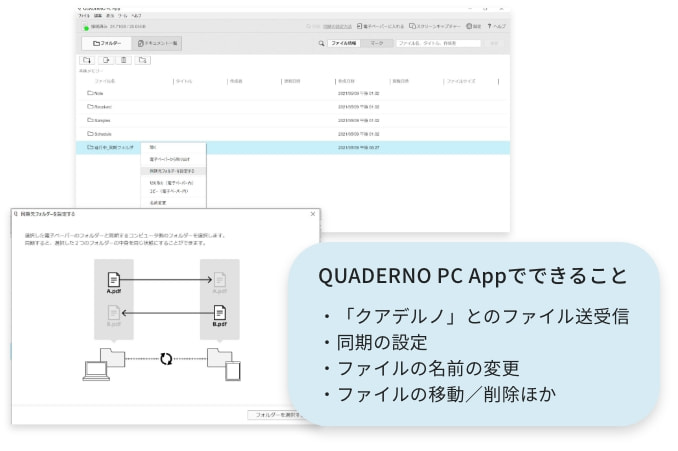Click the export file toolbar icon

click(x=105, y=61)
